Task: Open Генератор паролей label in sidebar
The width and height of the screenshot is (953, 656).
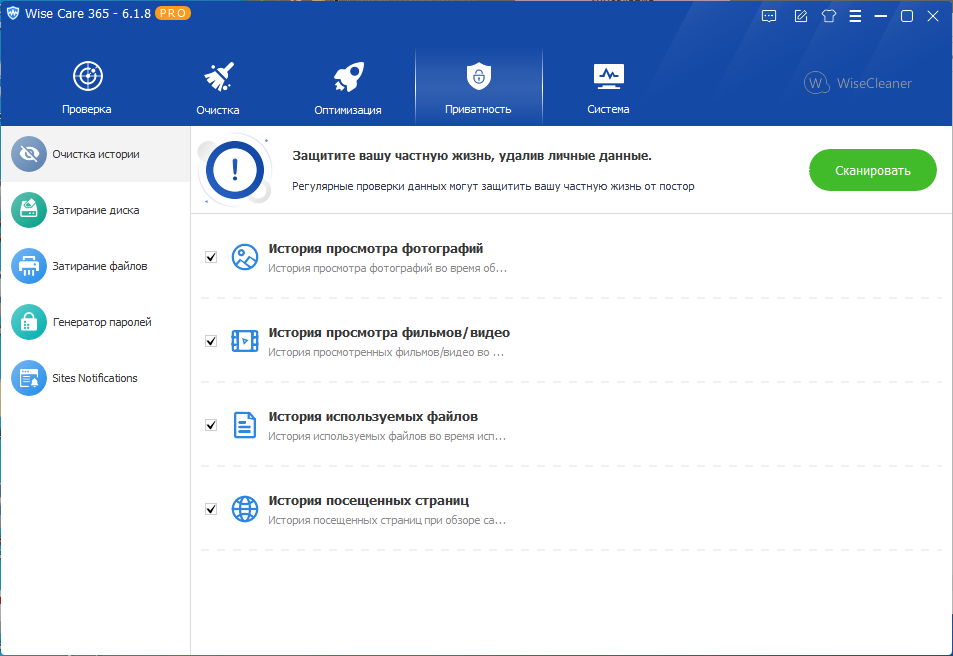Action: tap(102, 322)
